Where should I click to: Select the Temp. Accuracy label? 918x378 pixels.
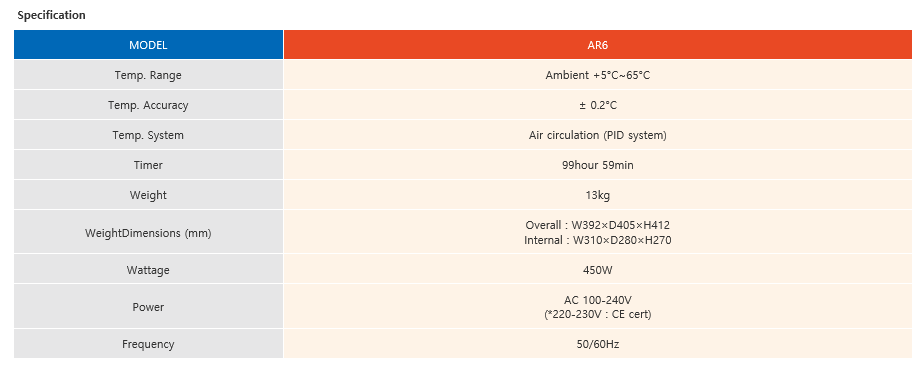148,105
